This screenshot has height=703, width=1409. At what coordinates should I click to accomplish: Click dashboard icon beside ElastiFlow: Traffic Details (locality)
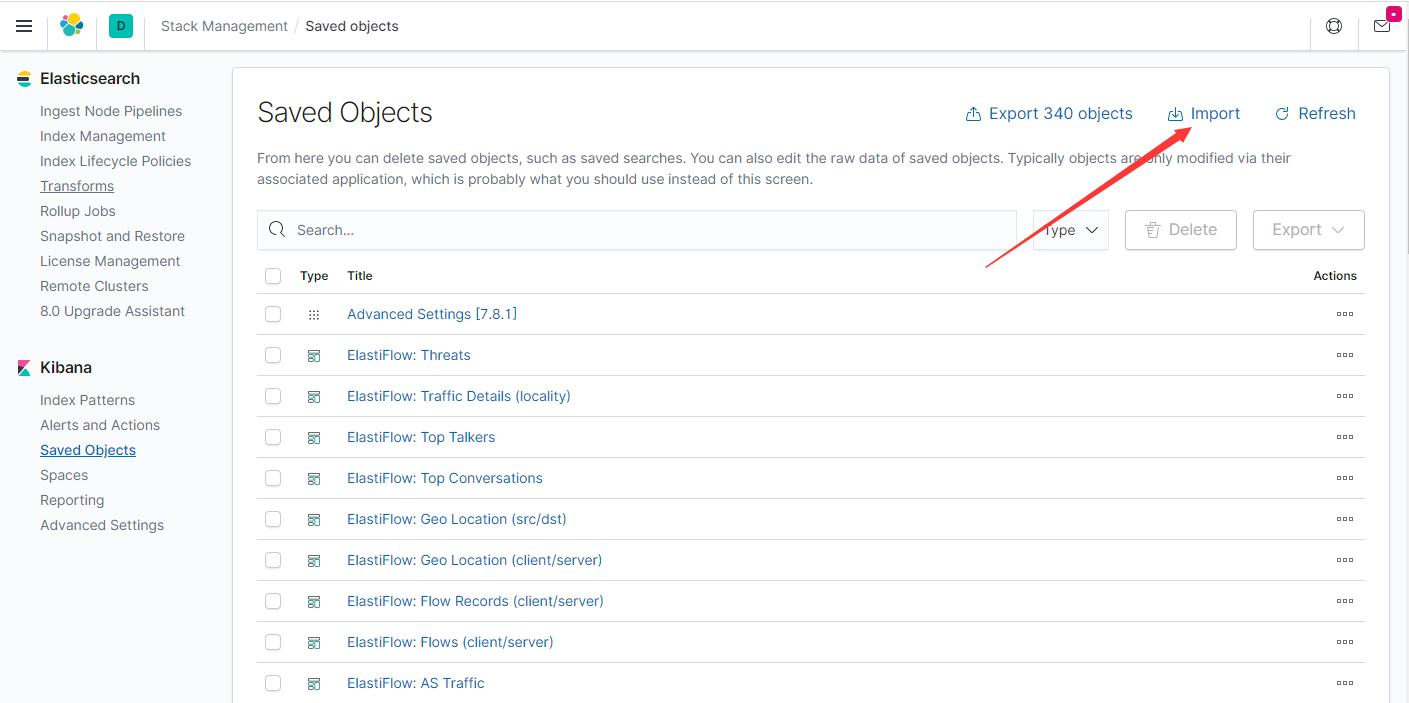coord(314,396)
